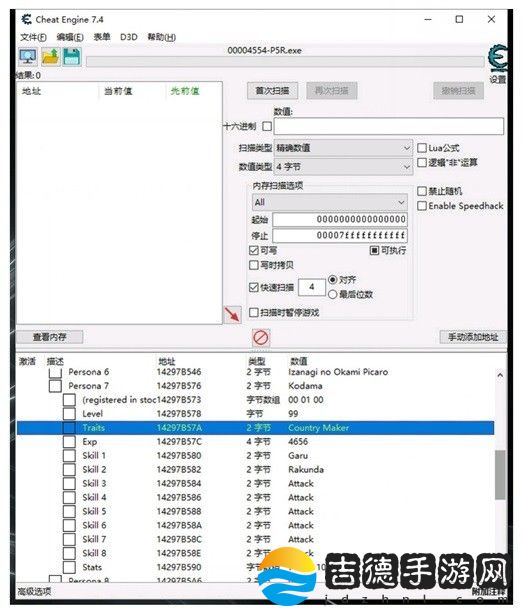524x612 pixels.
Task: Open 高级选项 at the bottom
Action: (34, 591)
